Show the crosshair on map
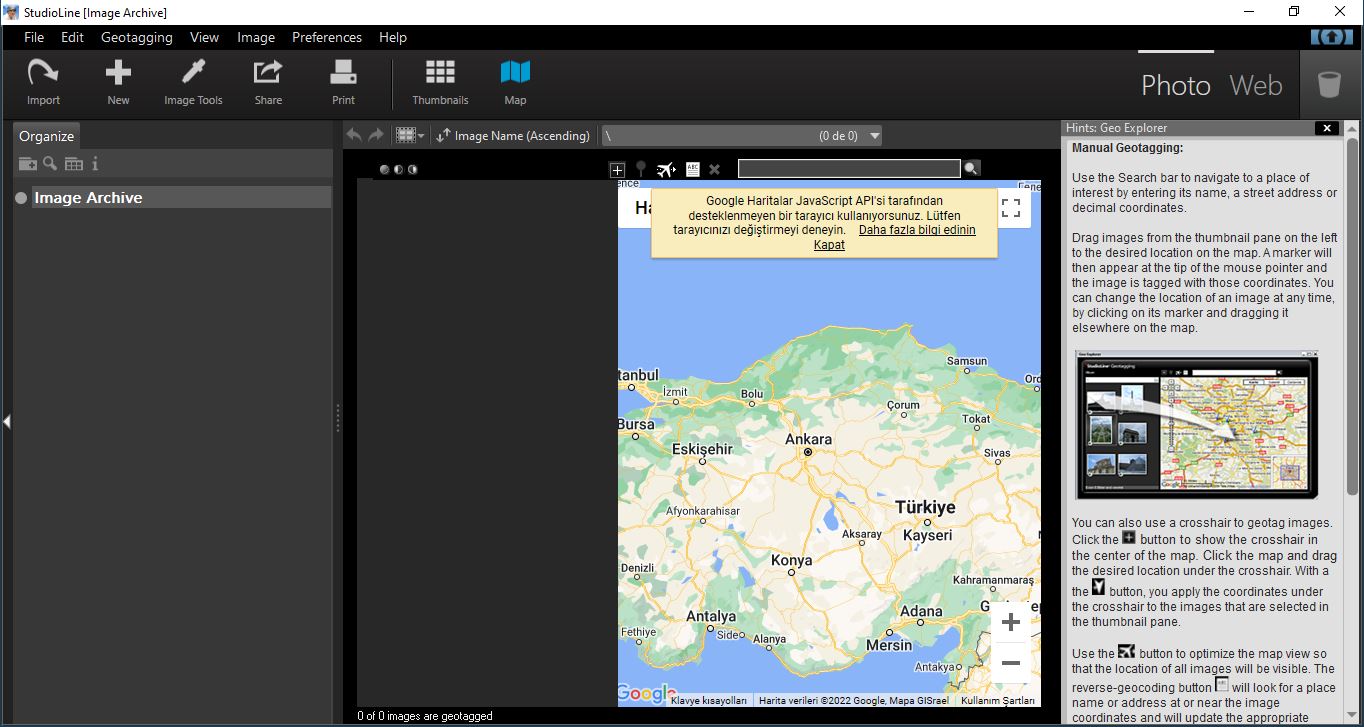Viewport: 1364px width, 727px height. 617,170
